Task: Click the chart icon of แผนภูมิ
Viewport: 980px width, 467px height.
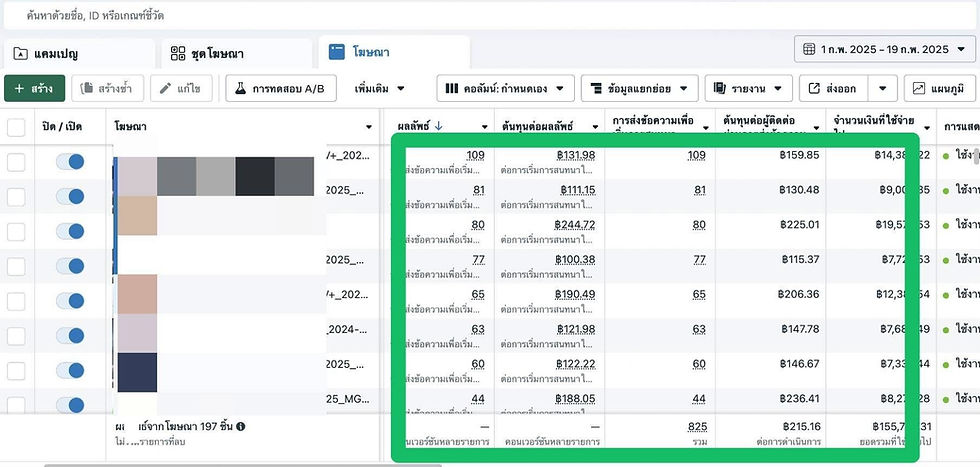Action: (x=919, y=88)
